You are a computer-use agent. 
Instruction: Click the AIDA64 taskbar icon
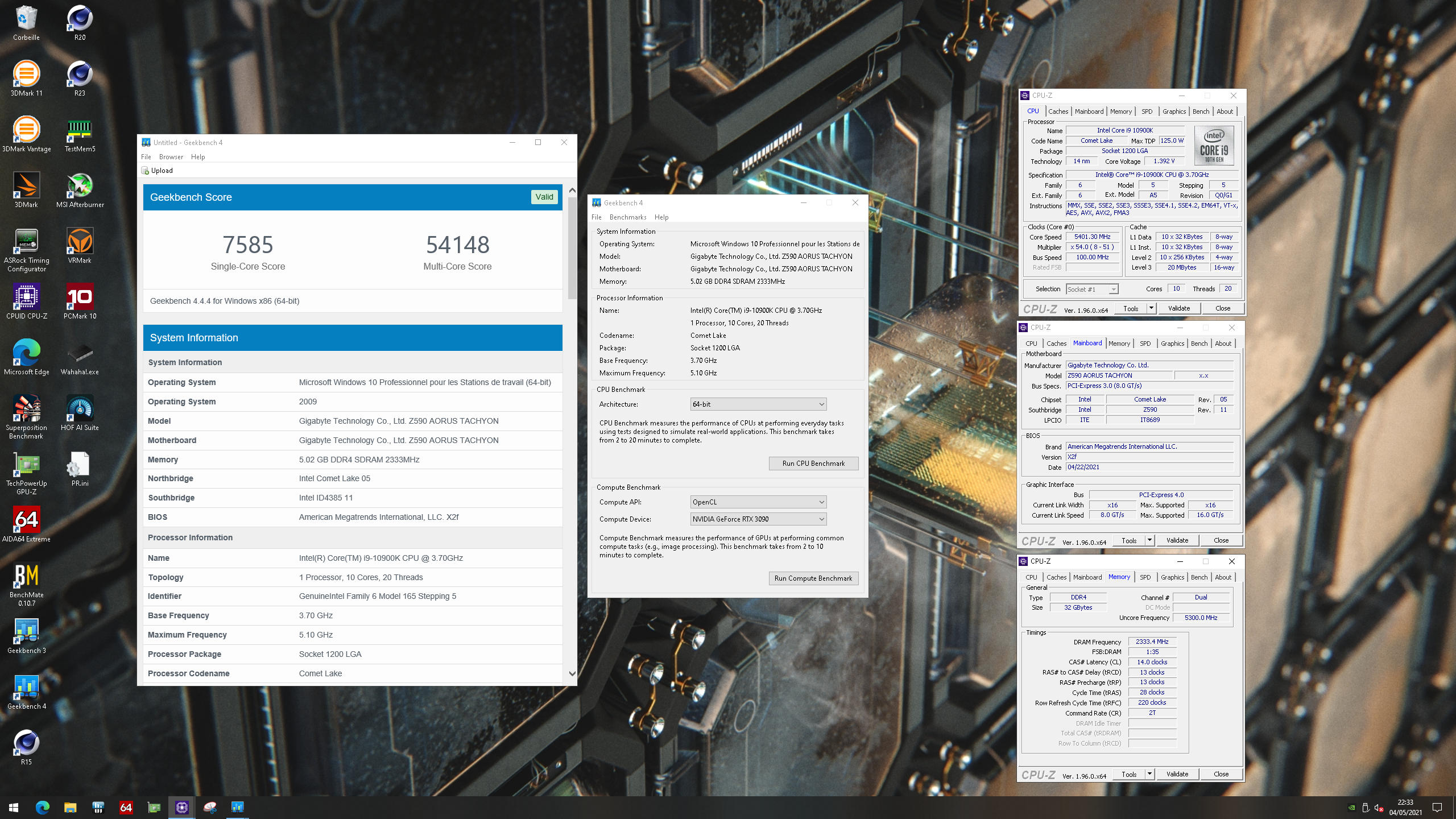(x=126, y=807)
